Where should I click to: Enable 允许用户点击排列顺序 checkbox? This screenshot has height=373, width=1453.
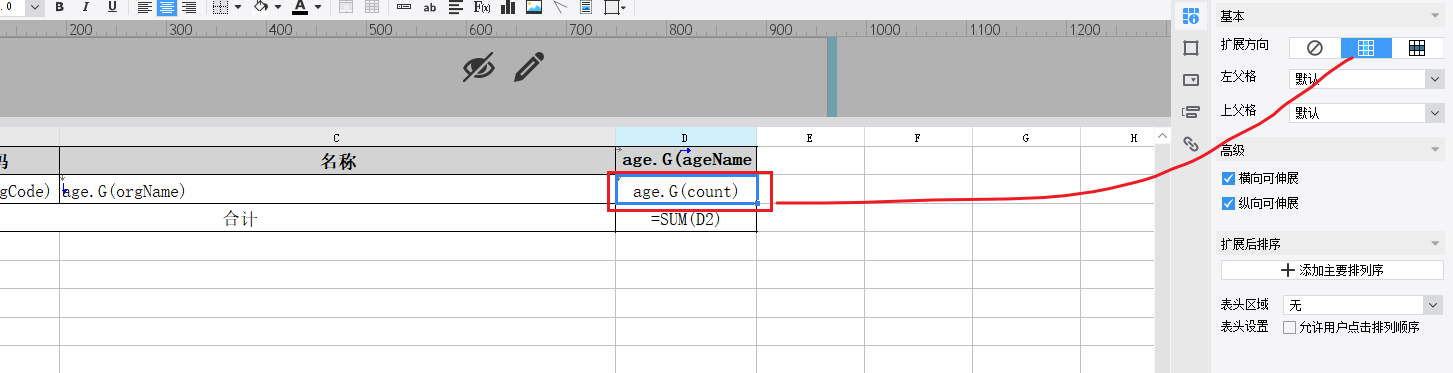[x=1290, y=327]
